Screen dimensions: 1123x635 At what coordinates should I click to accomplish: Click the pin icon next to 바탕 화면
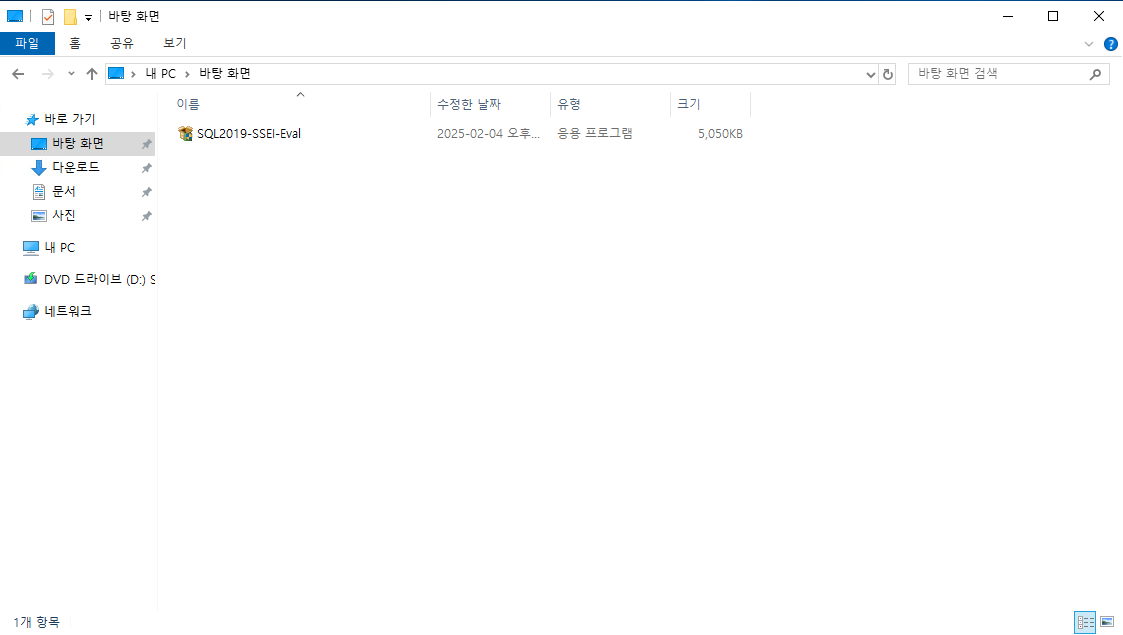coord(146,144)
